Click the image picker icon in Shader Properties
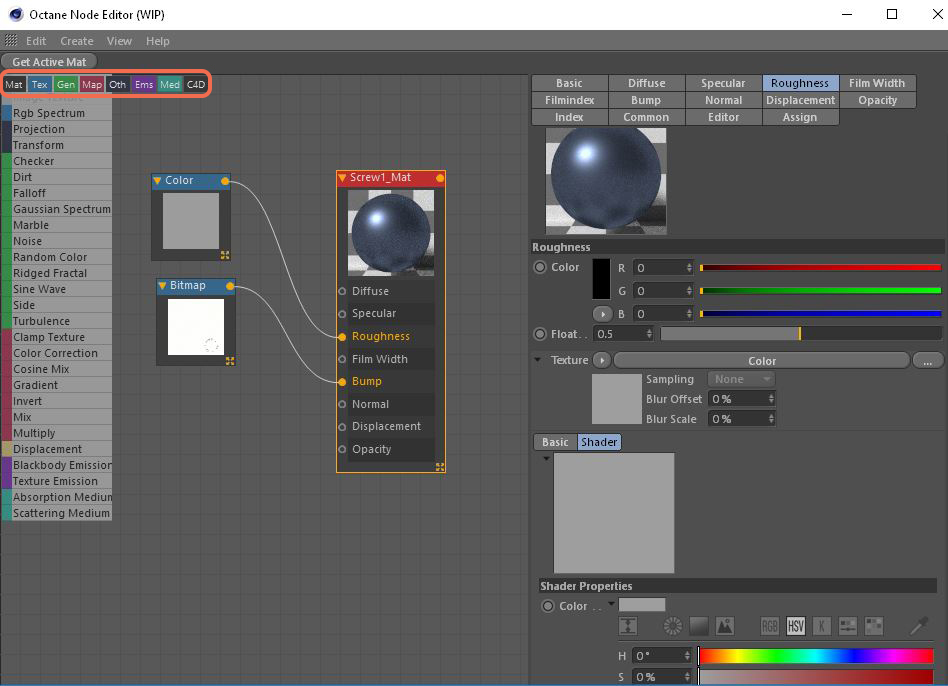 pos(723,625)
